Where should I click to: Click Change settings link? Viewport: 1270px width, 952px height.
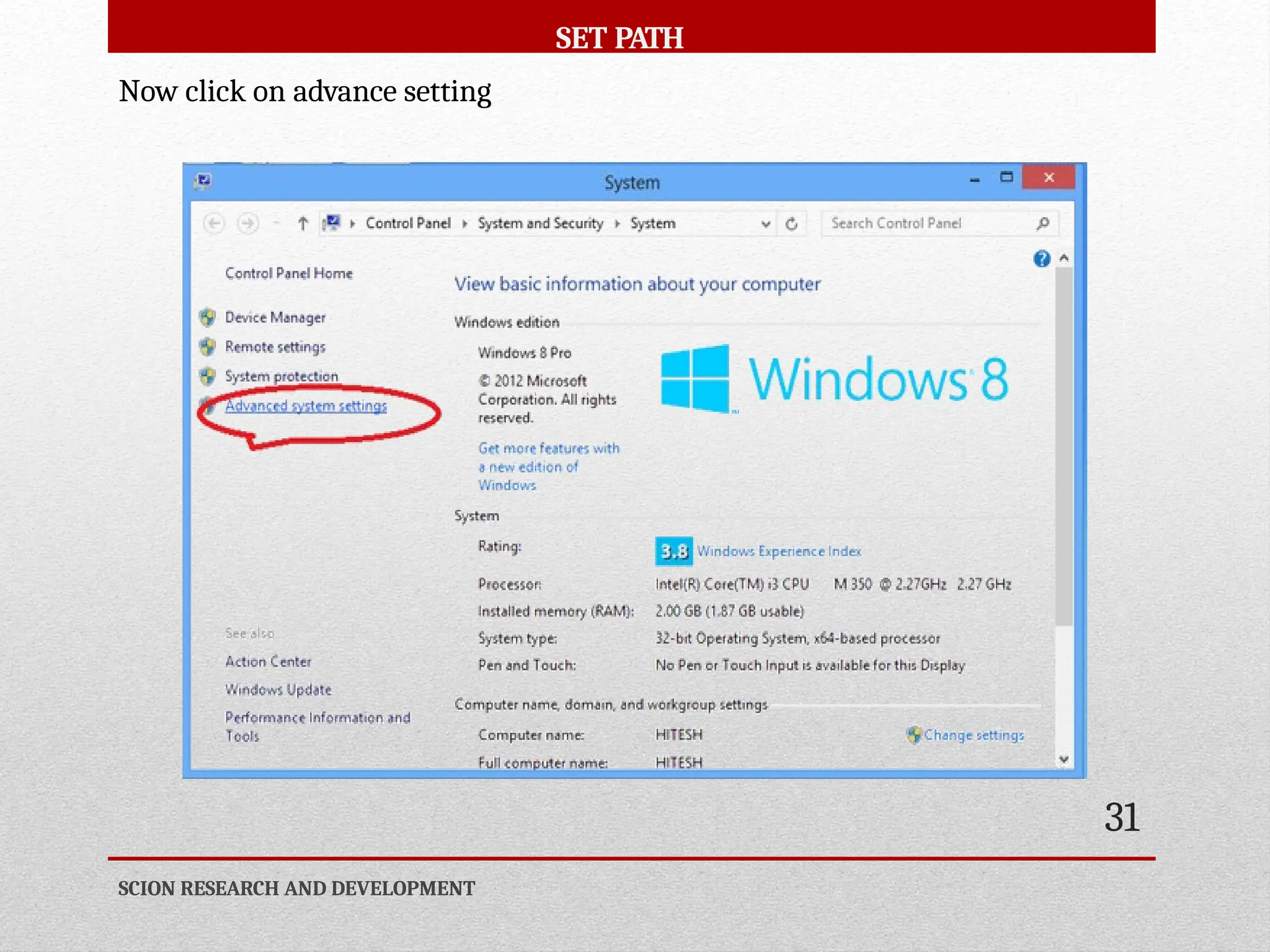point(974,735)
